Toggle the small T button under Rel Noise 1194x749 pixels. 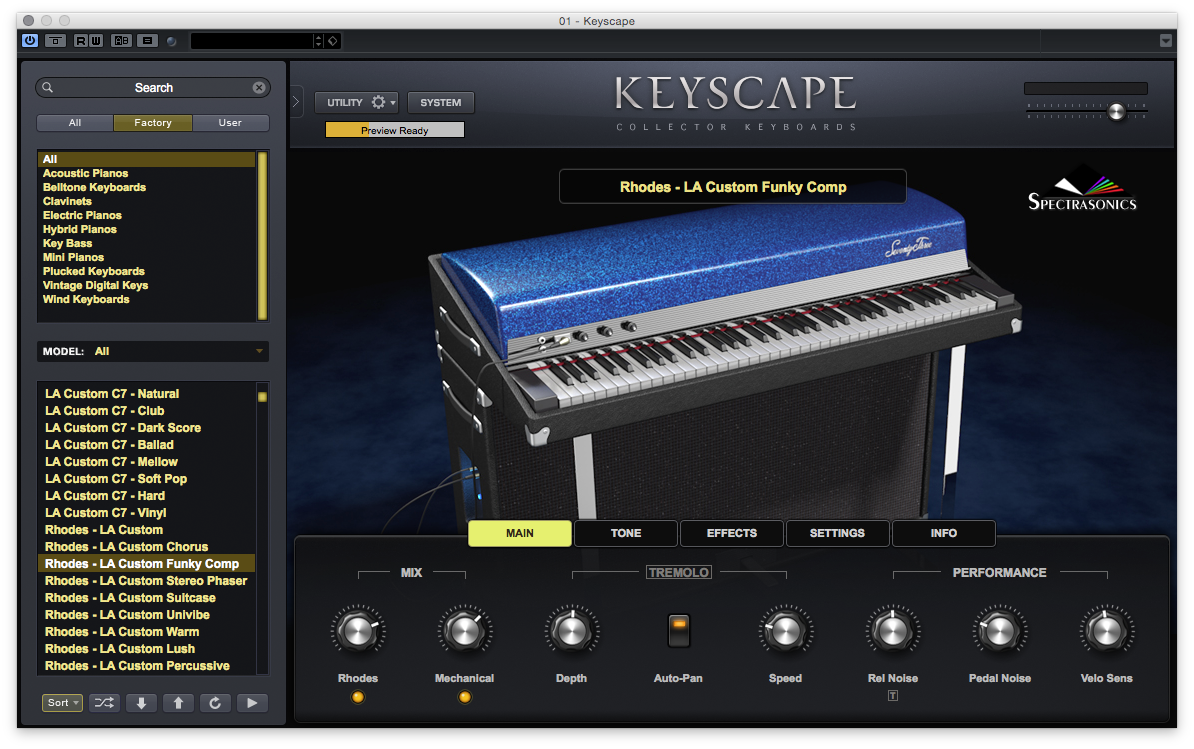tap(892, 695)
